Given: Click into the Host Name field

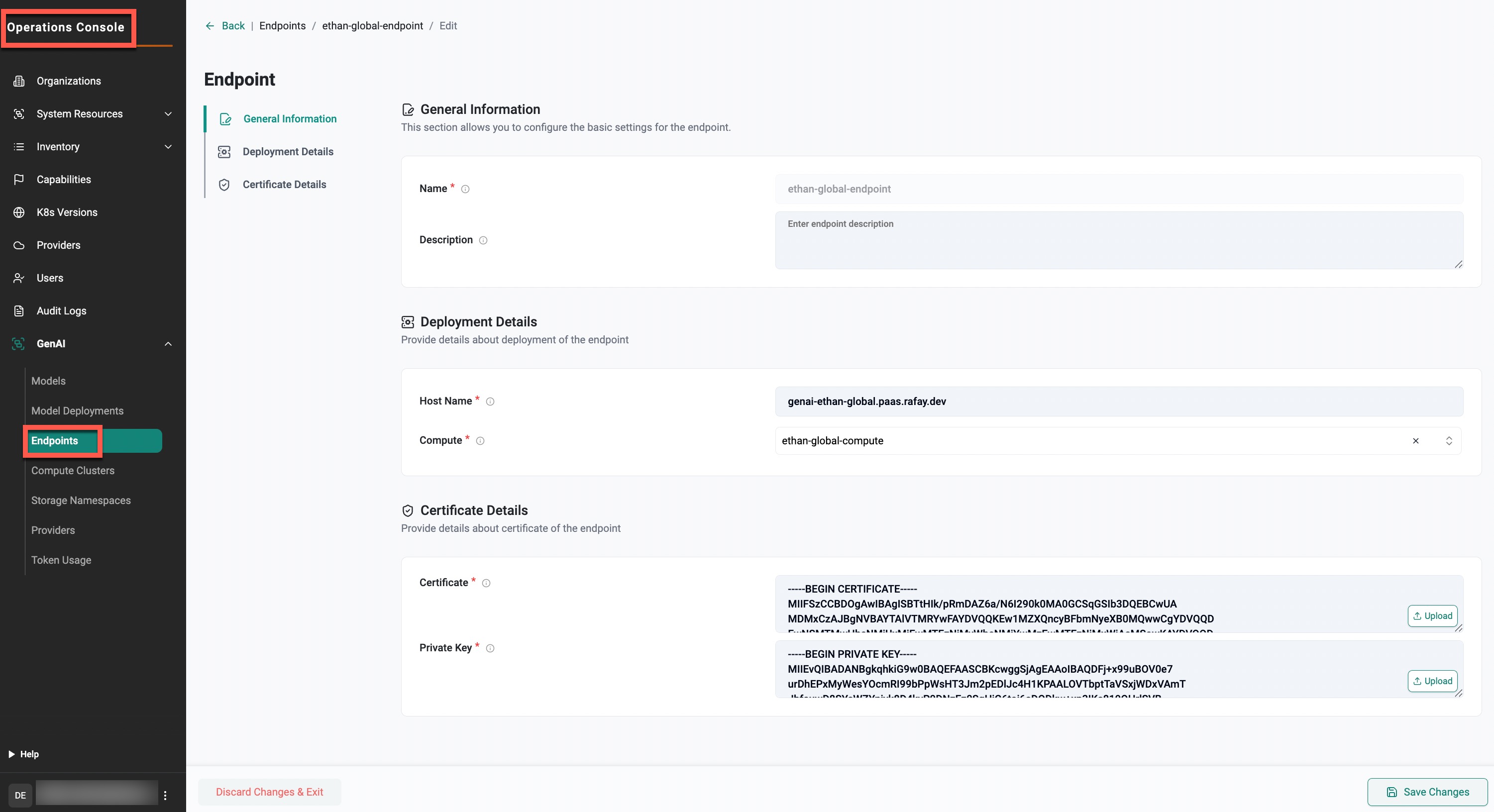Looking at the screenshot, I should tap(1118, 402).
